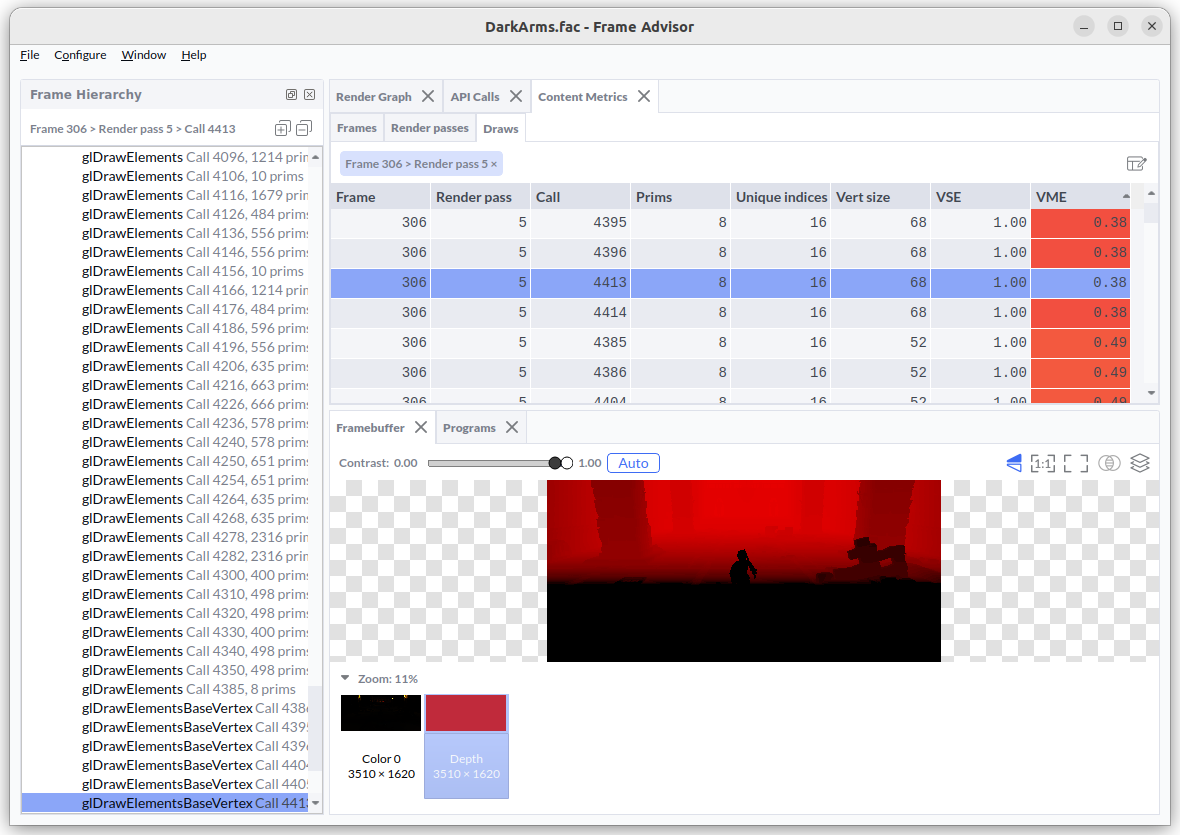Select the table row for call 4386

coord(730,372)
